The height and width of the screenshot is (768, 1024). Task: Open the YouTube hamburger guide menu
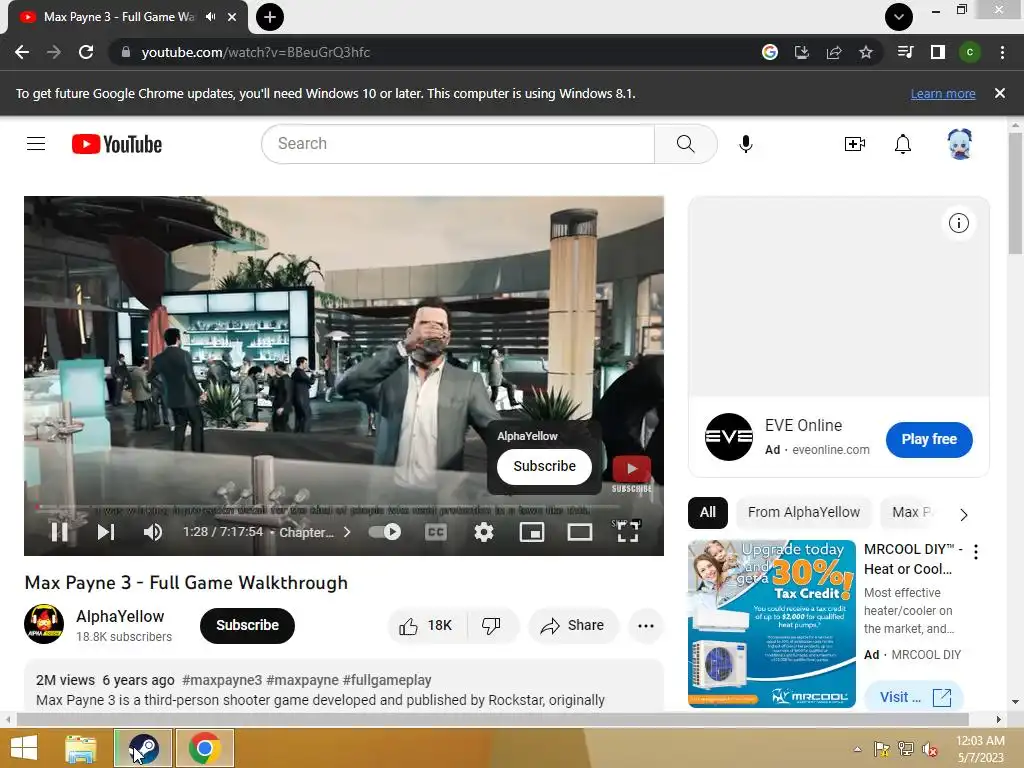pyautogui.click(x=36, y=144)
